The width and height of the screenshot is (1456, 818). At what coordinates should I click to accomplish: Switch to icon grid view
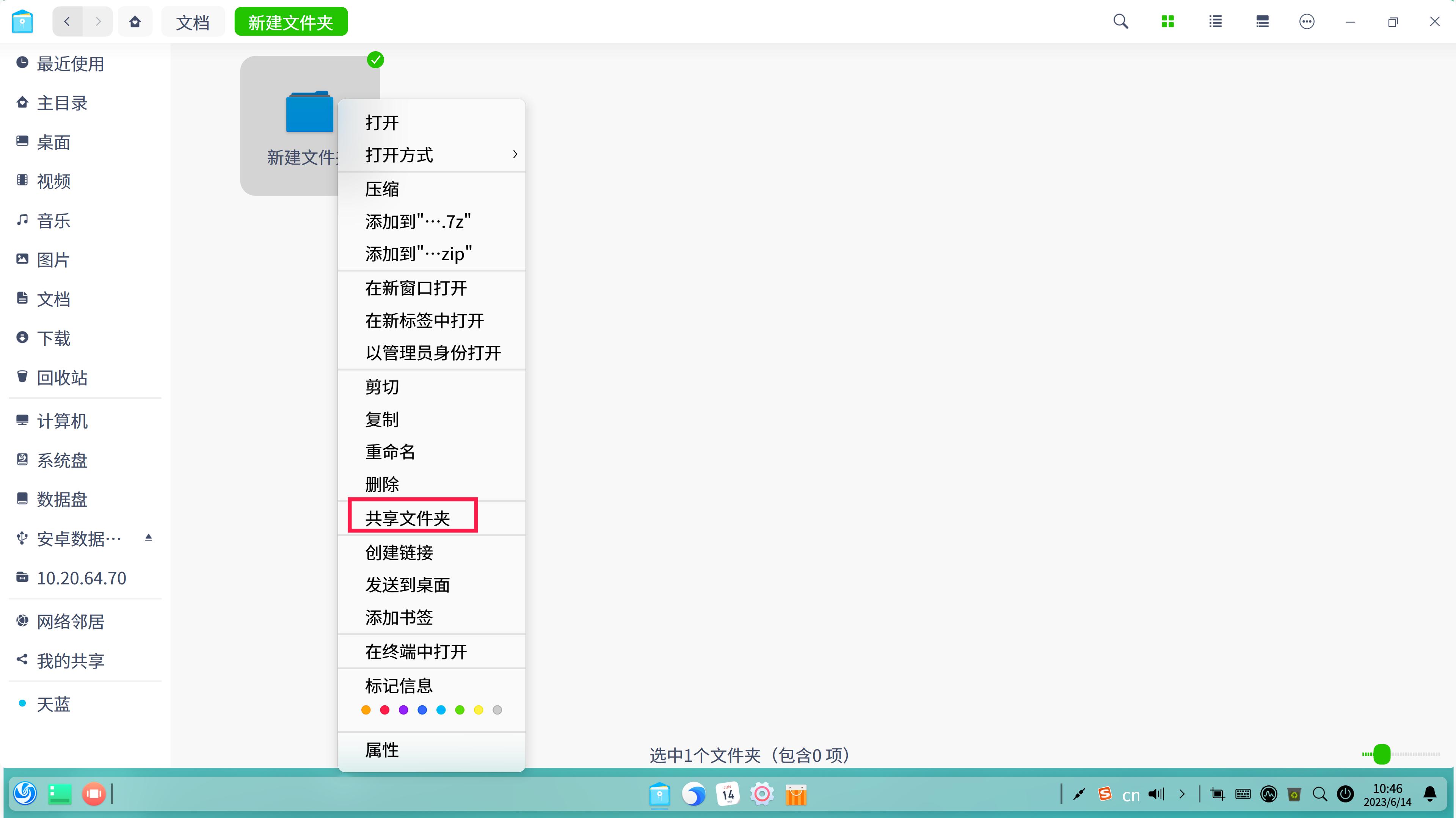(1168, 22)
